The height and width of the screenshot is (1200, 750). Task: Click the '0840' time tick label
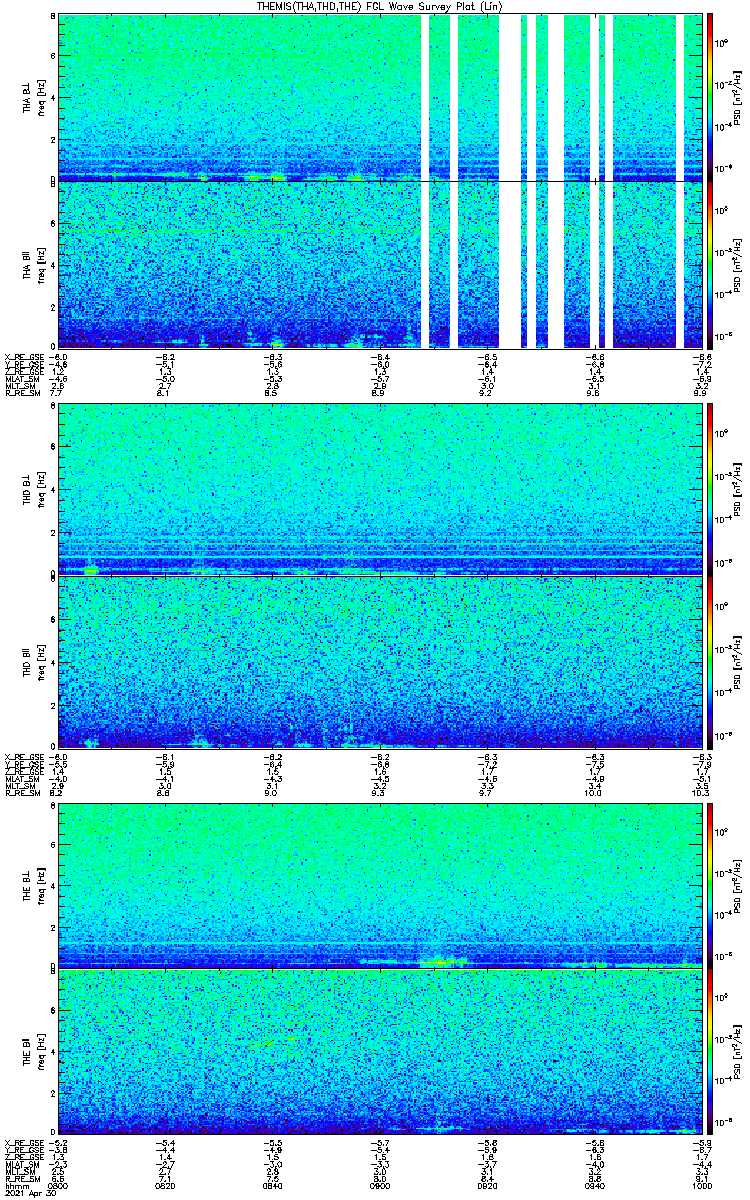click(x=273, y=1186)
